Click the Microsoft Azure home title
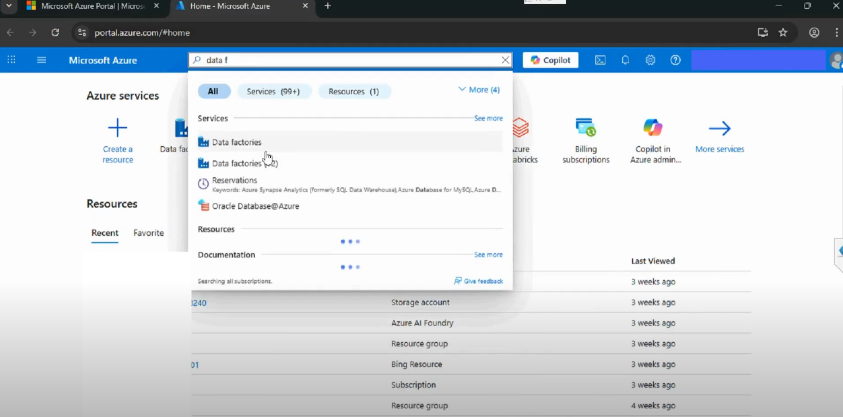The height and width of the screenshot is (417, 843). 103,60
